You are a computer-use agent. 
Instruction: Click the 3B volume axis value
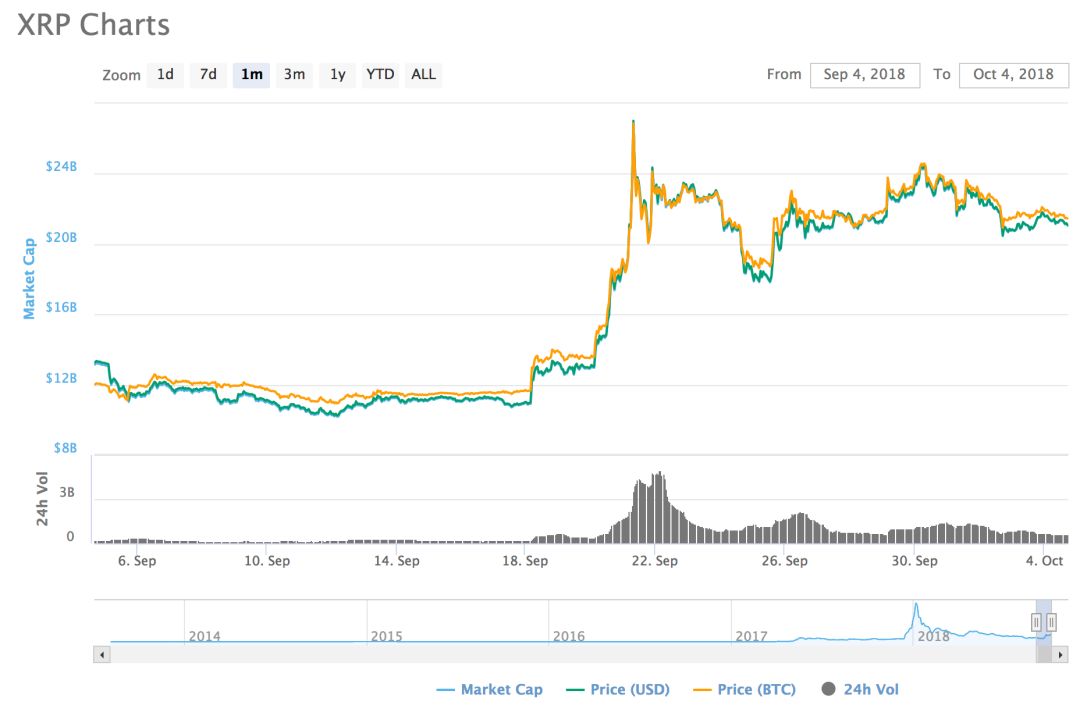[67, 492]
